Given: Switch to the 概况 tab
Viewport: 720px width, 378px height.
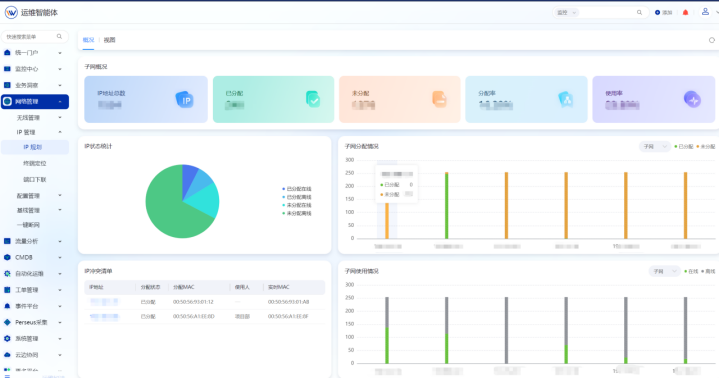Looking at the screenshot, I should coord(88,40).
